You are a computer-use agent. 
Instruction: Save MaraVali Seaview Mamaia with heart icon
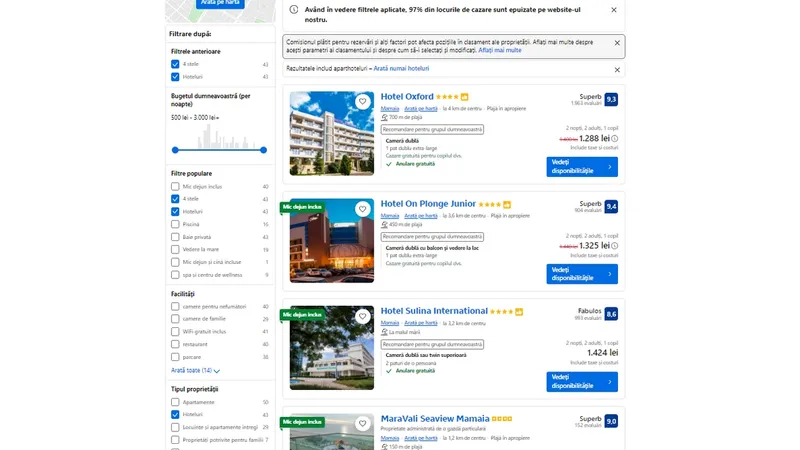coord(363,423)
